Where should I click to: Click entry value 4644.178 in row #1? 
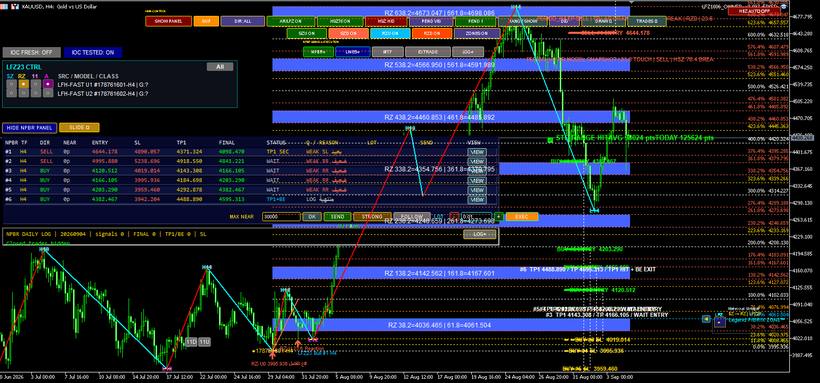click(104, 152)
